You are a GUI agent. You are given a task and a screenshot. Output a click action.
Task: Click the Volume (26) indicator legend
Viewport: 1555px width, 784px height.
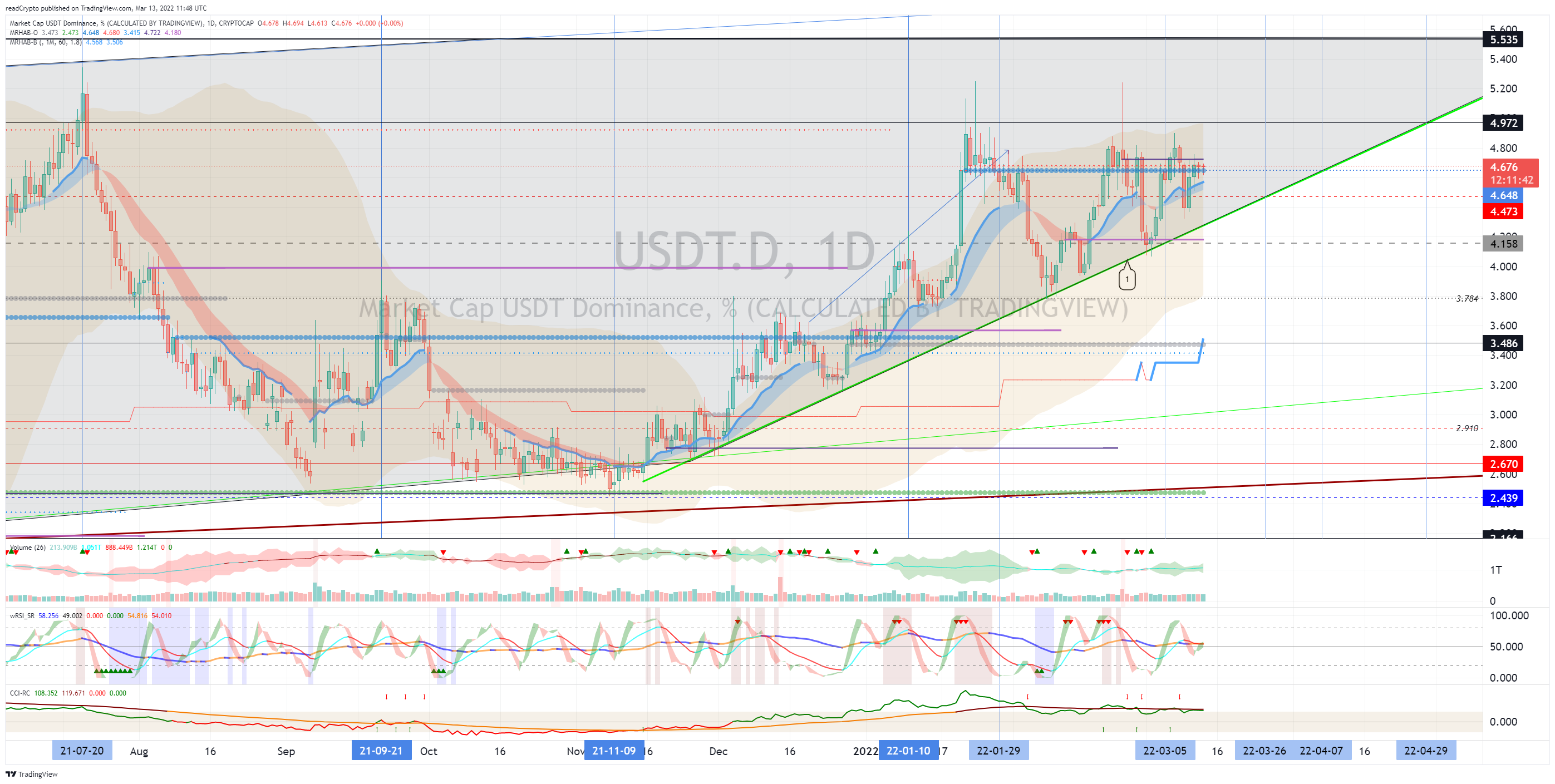[x=91, y=548]
